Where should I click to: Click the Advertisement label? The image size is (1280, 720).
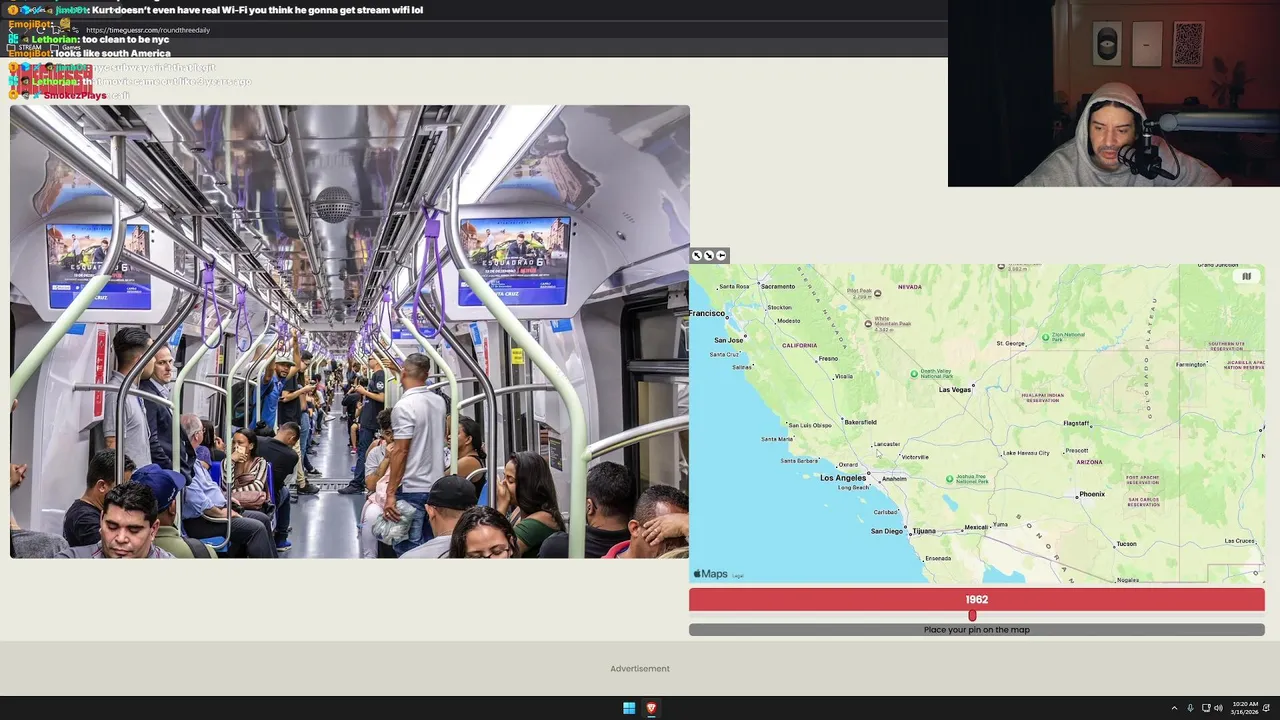(640, 669)
